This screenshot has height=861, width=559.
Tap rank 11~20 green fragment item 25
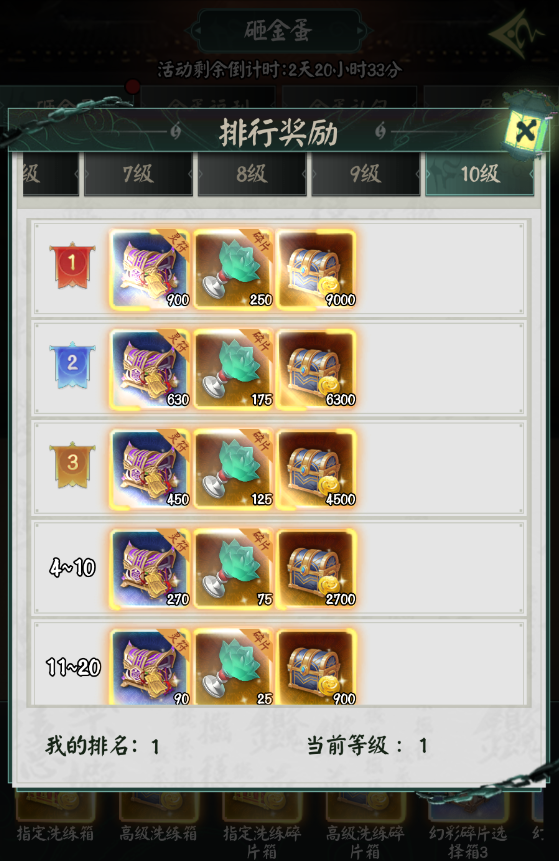[233, 667]
